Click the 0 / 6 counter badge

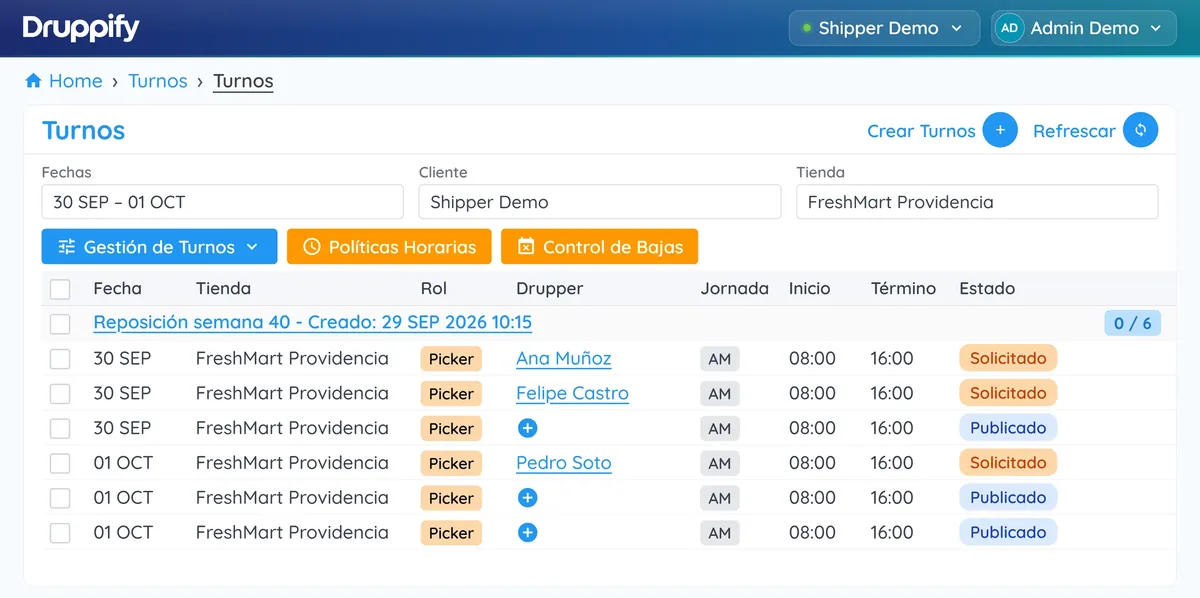pyautogui.click(x=1133, y=323)
